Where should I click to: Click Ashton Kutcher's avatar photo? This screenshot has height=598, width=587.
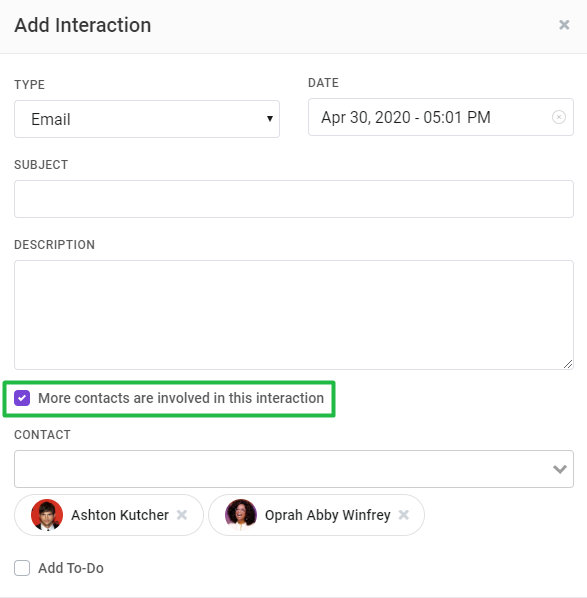[x=47, y=515]
